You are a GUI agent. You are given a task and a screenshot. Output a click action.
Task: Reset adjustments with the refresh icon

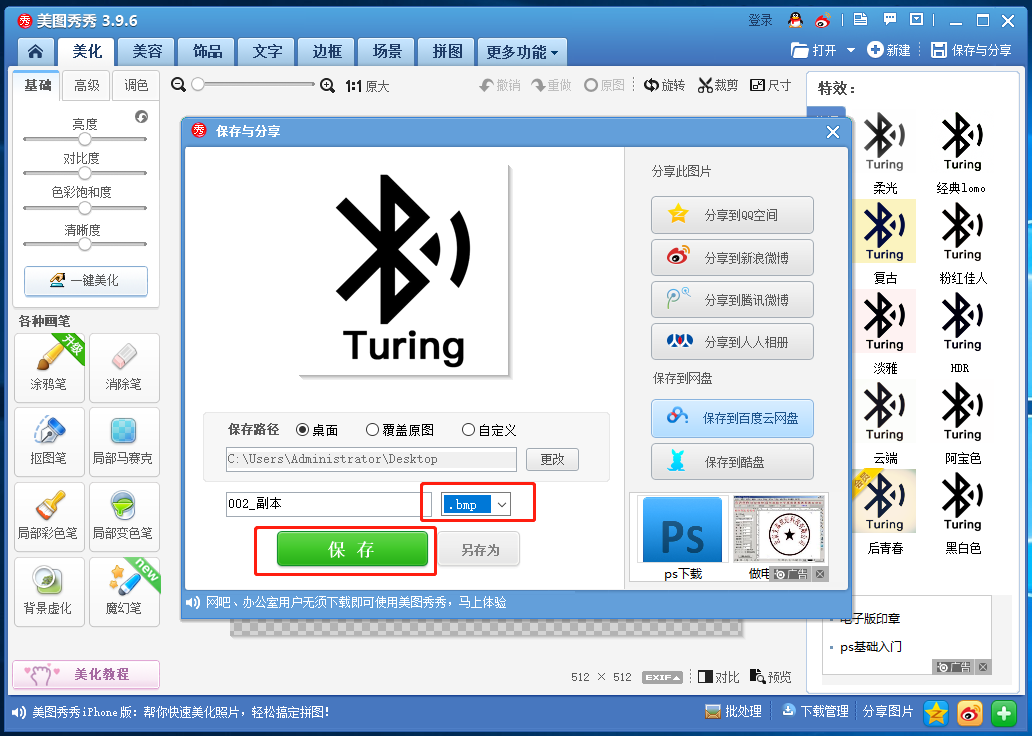pos(142,117)
